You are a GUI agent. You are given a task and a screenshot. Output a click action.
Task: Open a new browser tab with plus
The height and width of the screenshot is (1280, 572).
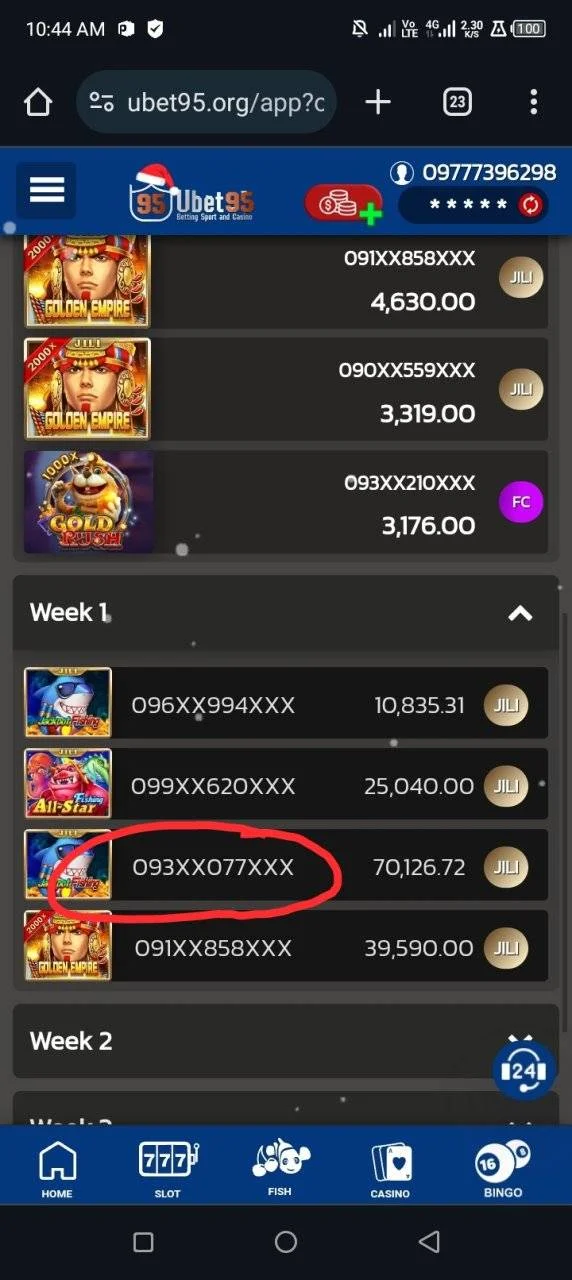click(x=377, y=102)
